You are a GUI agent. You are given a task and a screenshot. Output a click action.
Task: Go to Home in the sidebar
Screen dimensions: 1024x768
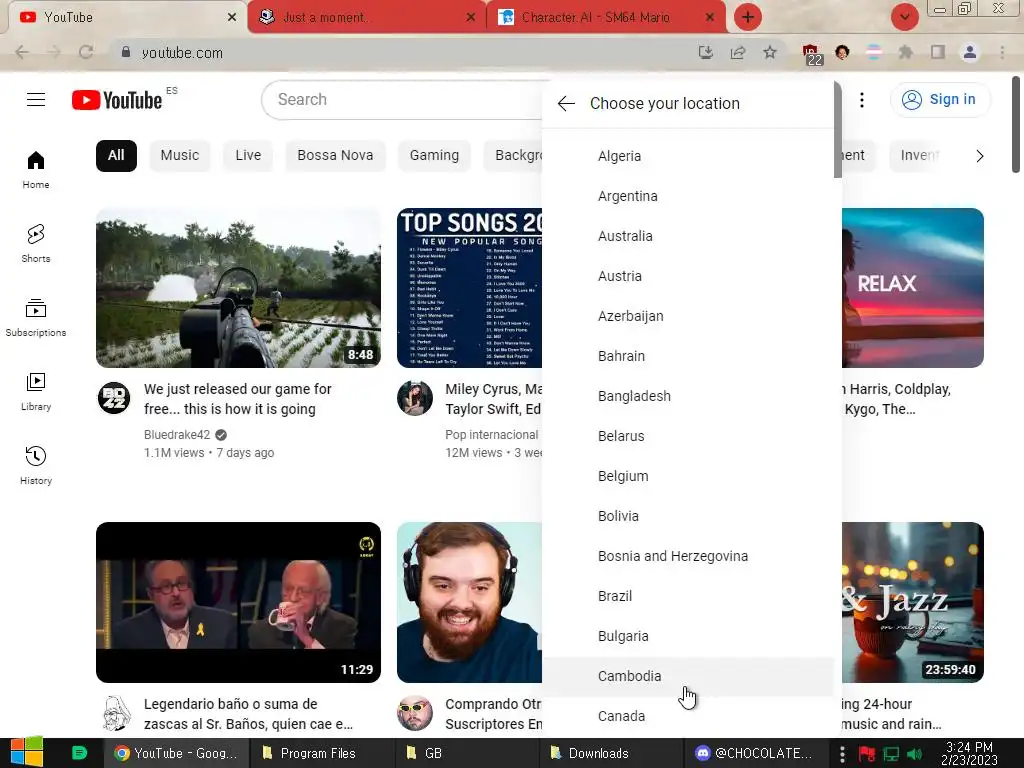click(36, 170)
